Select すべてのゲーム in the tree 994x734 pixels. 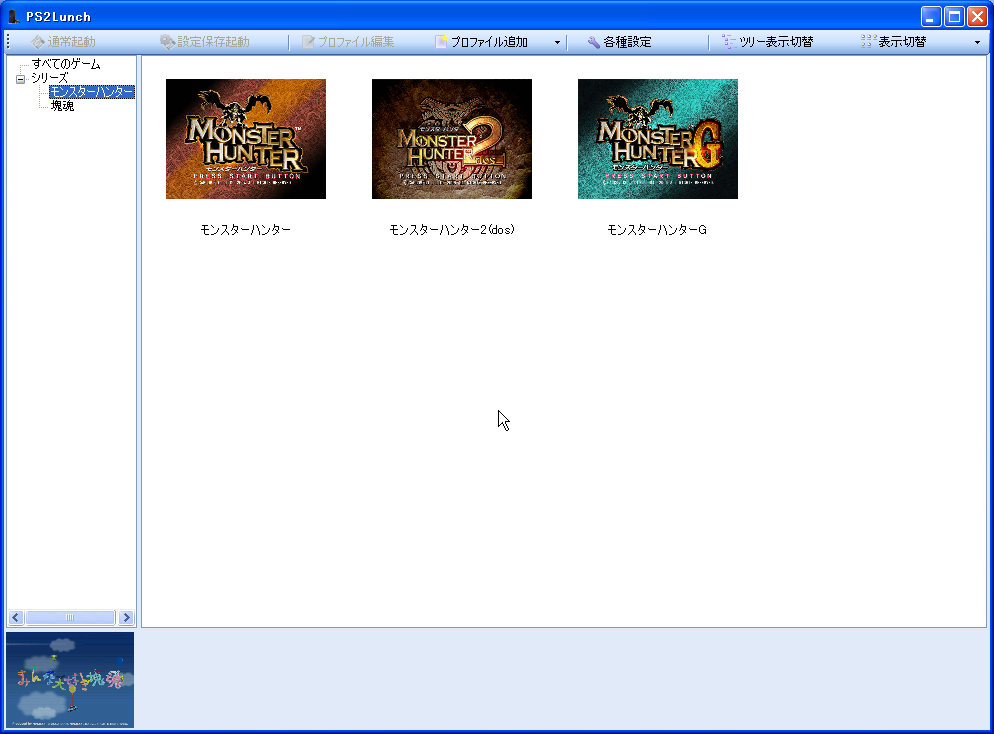[x=66, y=64]
